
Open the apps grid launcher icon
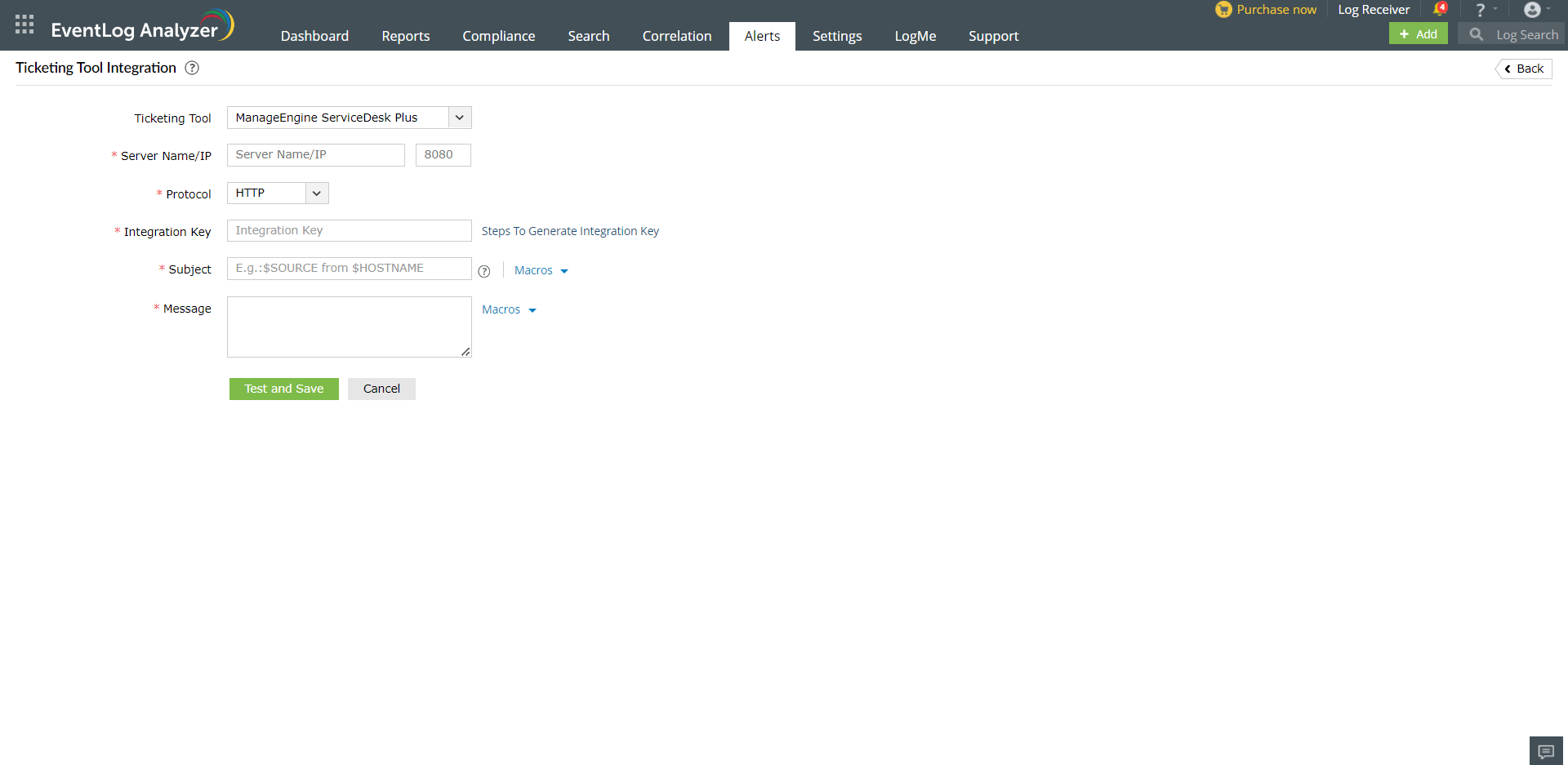(24, 24)
